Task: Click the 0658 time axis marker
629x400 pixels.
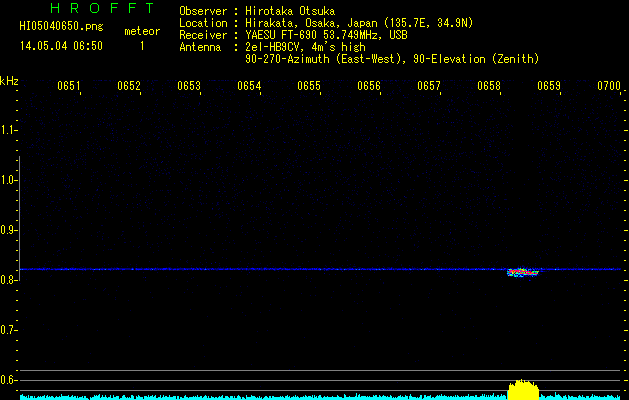Action: click(x=489, y=86)
